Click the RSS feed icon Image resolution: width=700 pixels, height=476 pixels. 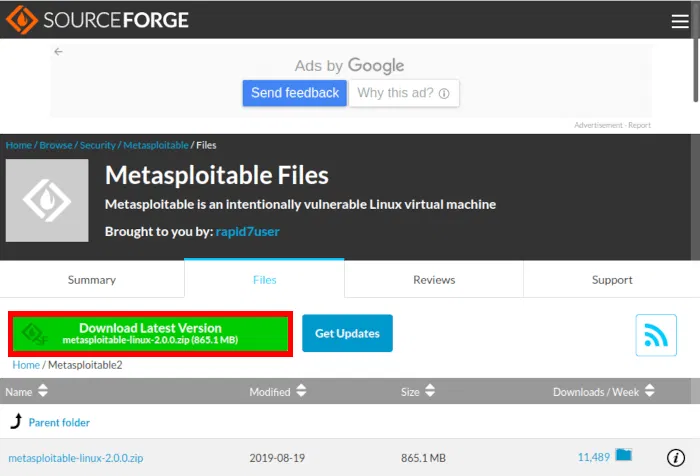(x=656, y=335)
